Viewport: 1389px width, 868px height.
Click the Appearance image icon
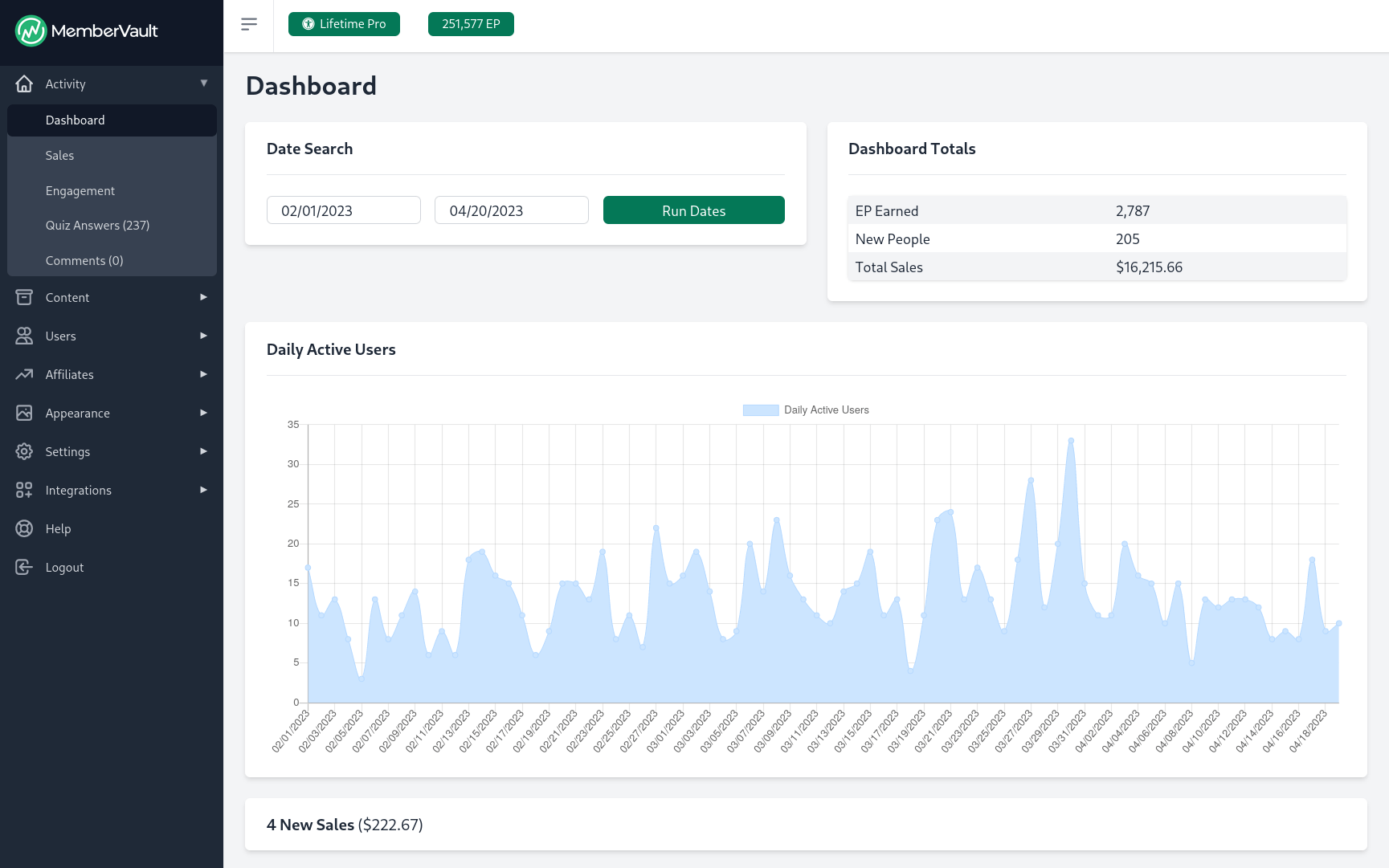24,413
